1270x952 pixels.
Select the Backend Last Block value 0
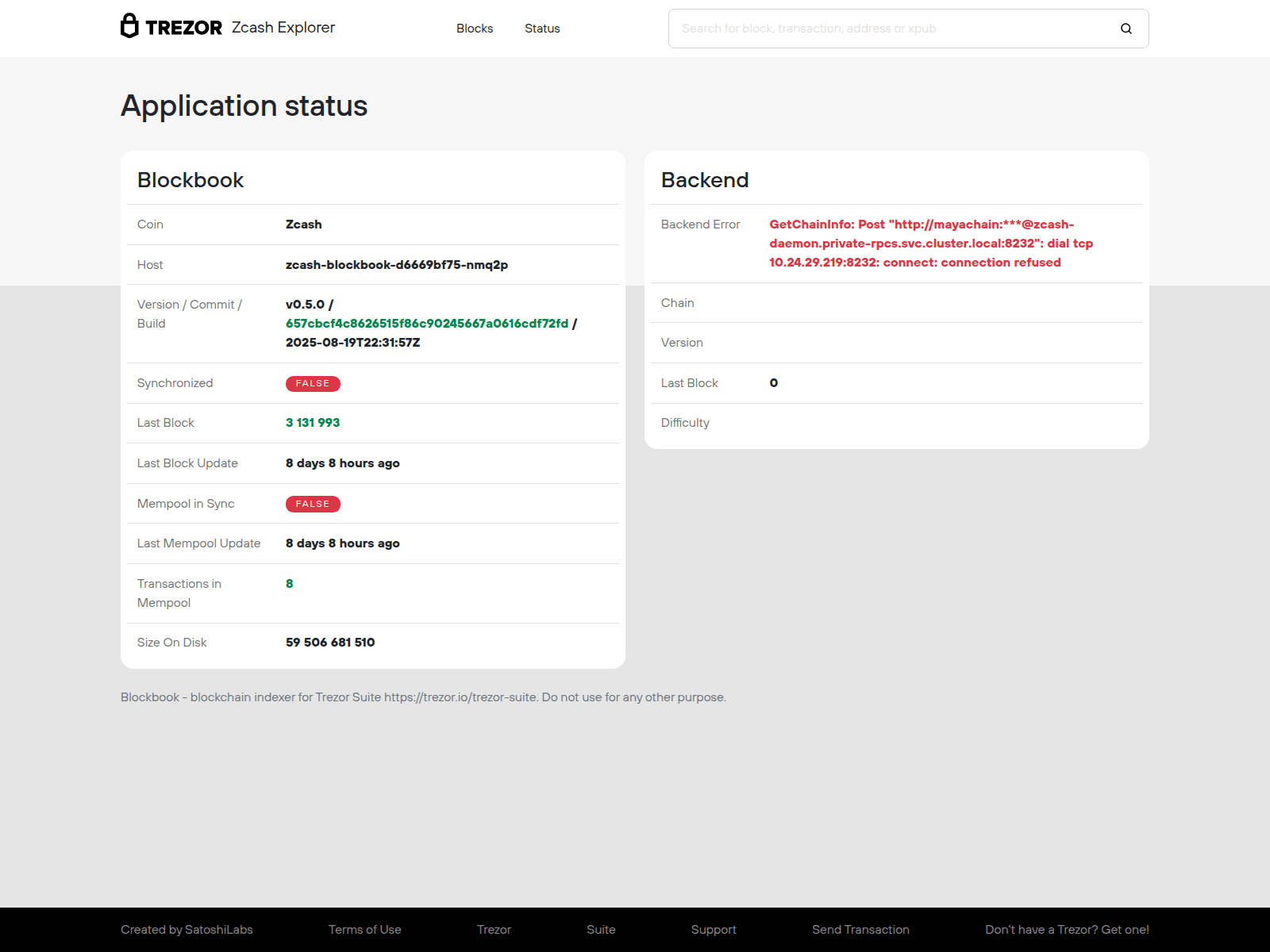pyautogui.click(x=774, y=383)
